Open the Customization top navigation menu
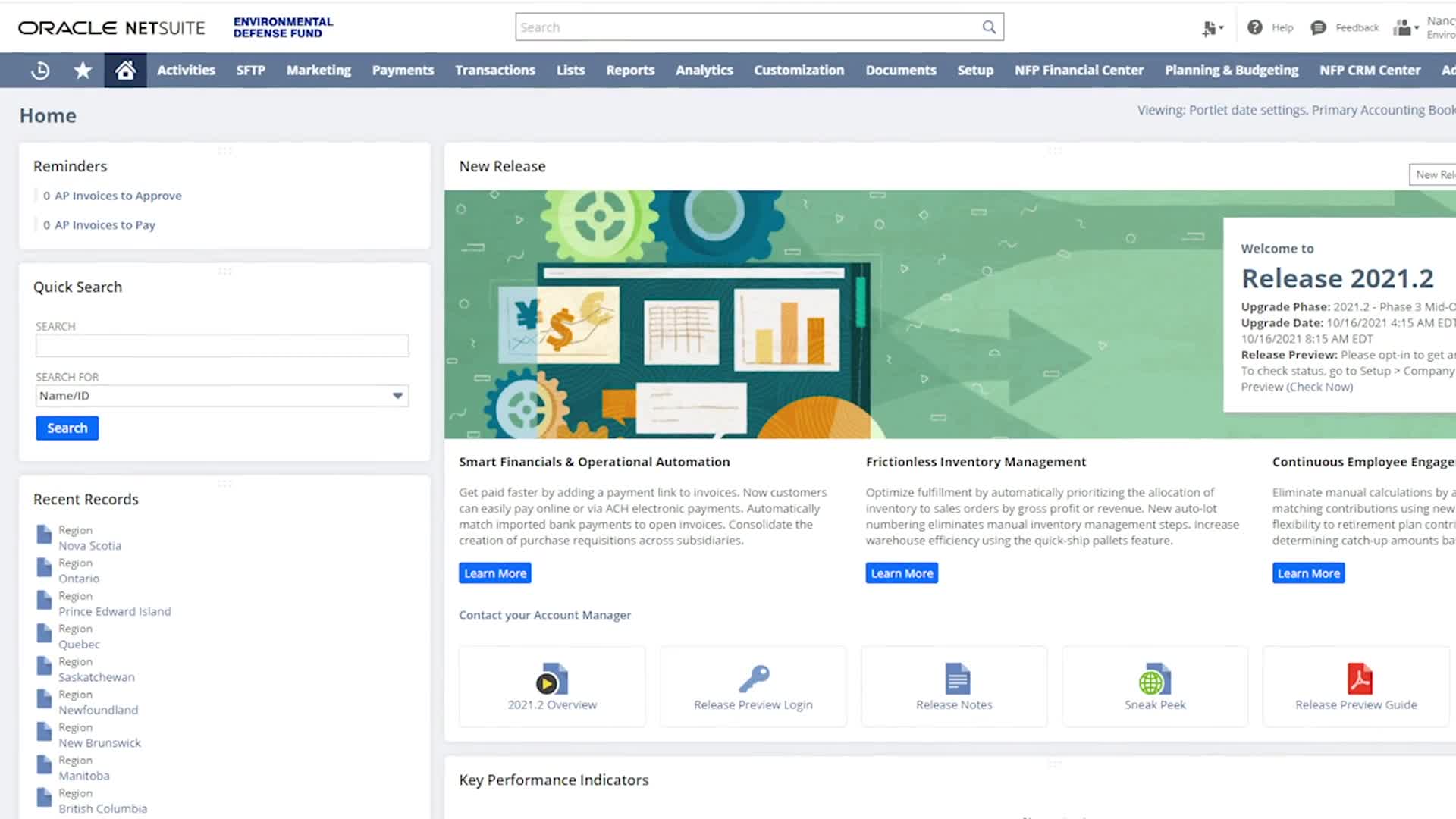The height and width of the screenshot is (819, 1456). [799, 69]
